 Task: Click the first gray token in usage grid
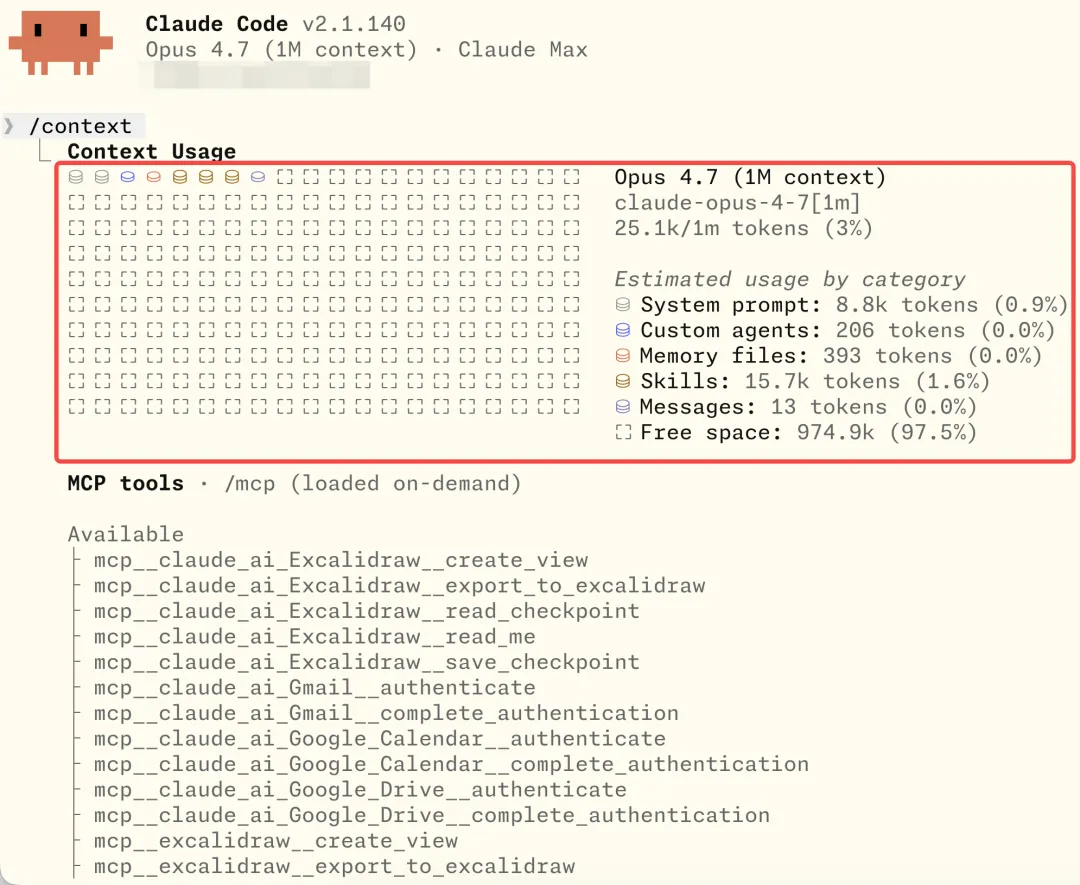point(76,177)
